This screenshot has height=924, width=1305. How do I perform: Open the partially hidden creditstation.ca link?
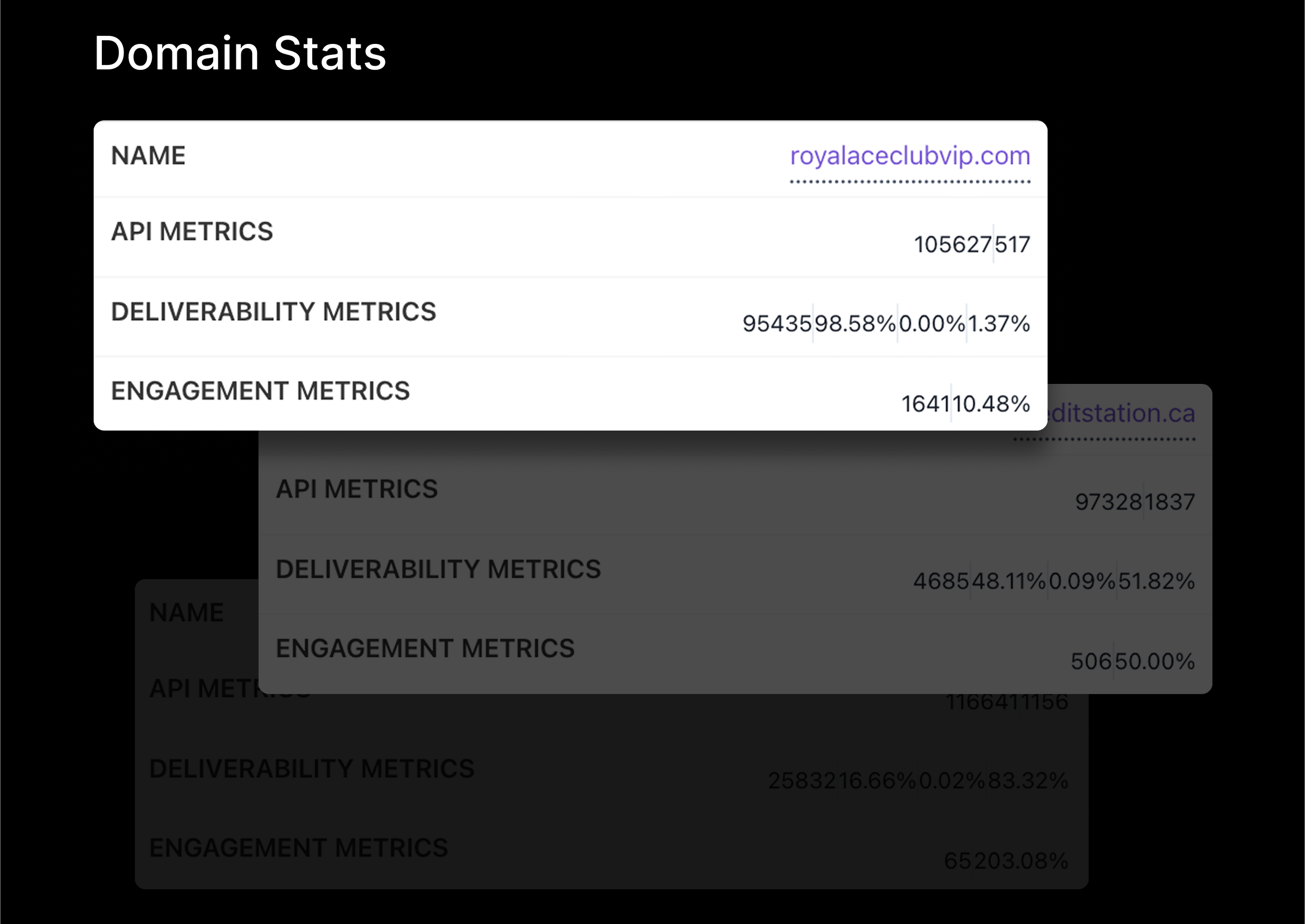pyautogui.click(x=1122, y=413)
